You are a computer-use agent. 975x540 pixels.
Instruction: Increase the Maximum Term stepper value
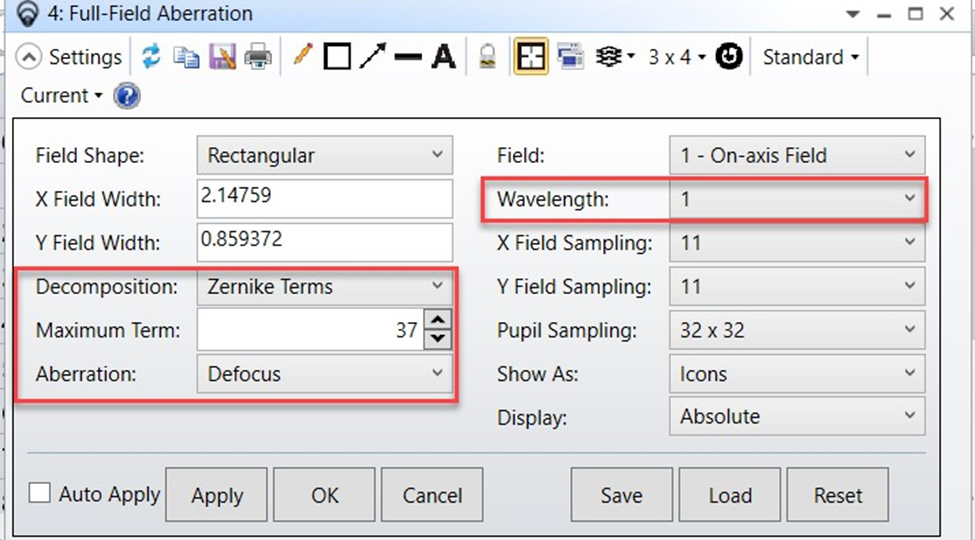[438, 320]
